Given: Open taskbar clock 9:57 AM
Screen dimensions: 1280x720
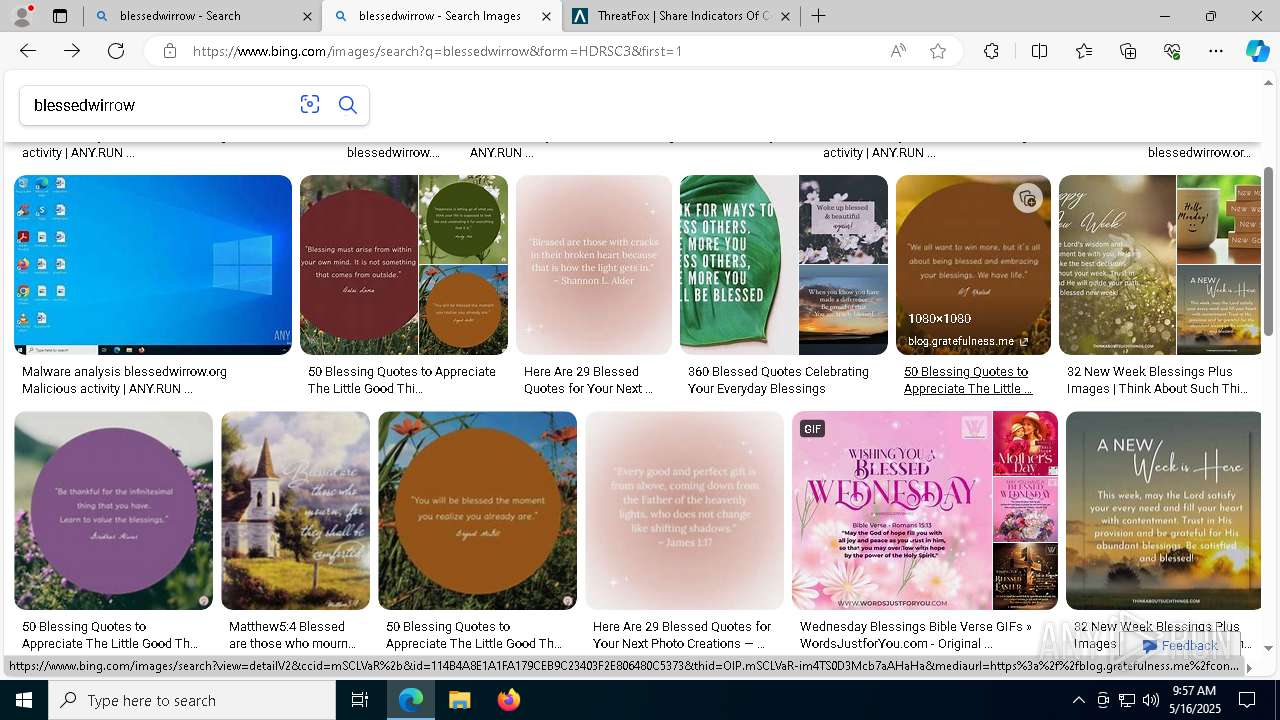Looking at the screenshot, I should coord(1193,700).
